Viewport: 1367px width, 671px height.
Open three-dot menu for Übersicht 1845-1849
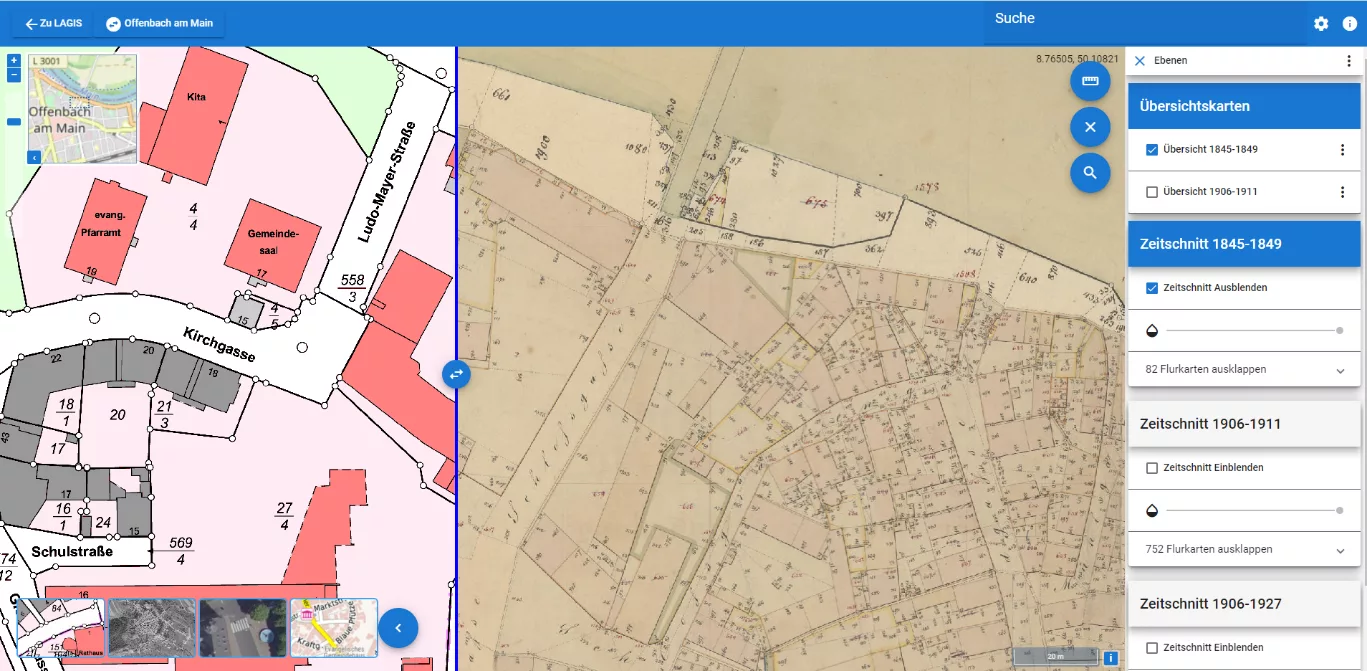click(x=1342, y=150)
